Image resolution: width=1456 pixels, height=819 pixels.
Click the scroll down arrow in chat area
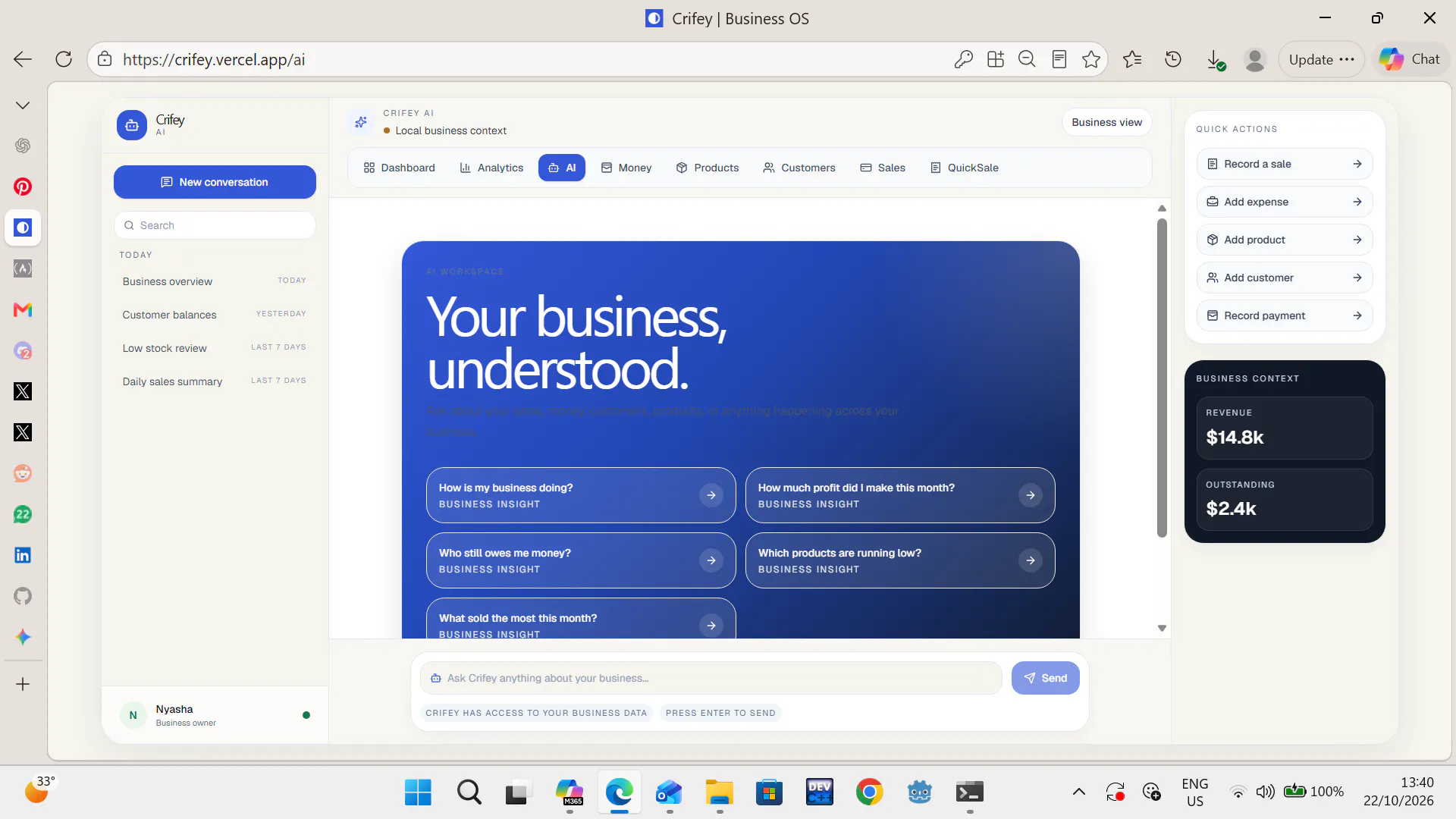click(x=1162, y=628)
